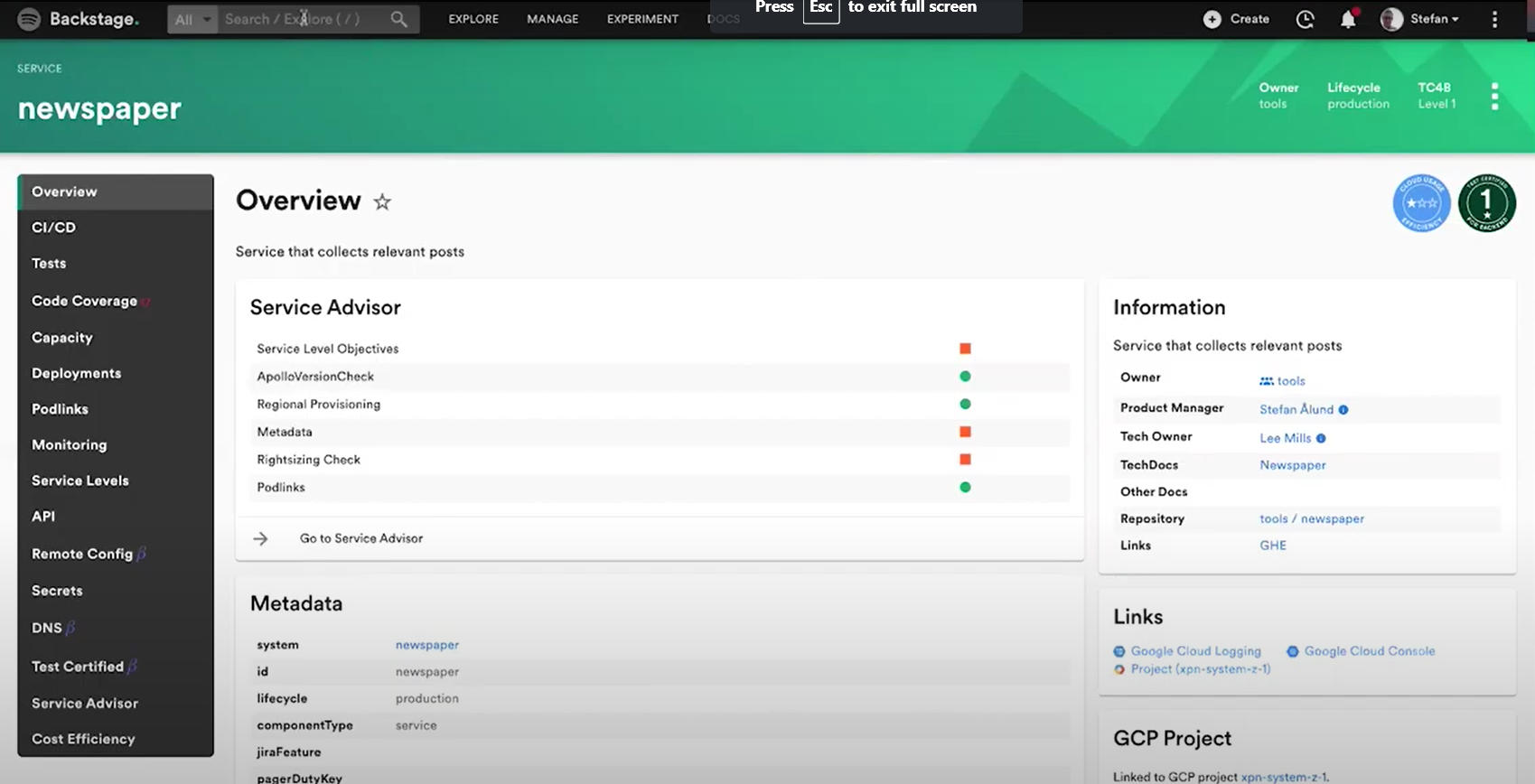This screenshot has height=784, width=1535.
Task: Click info icon beside Stefan Ålund
Action: pyautogui.click(x=1343, y=410)
